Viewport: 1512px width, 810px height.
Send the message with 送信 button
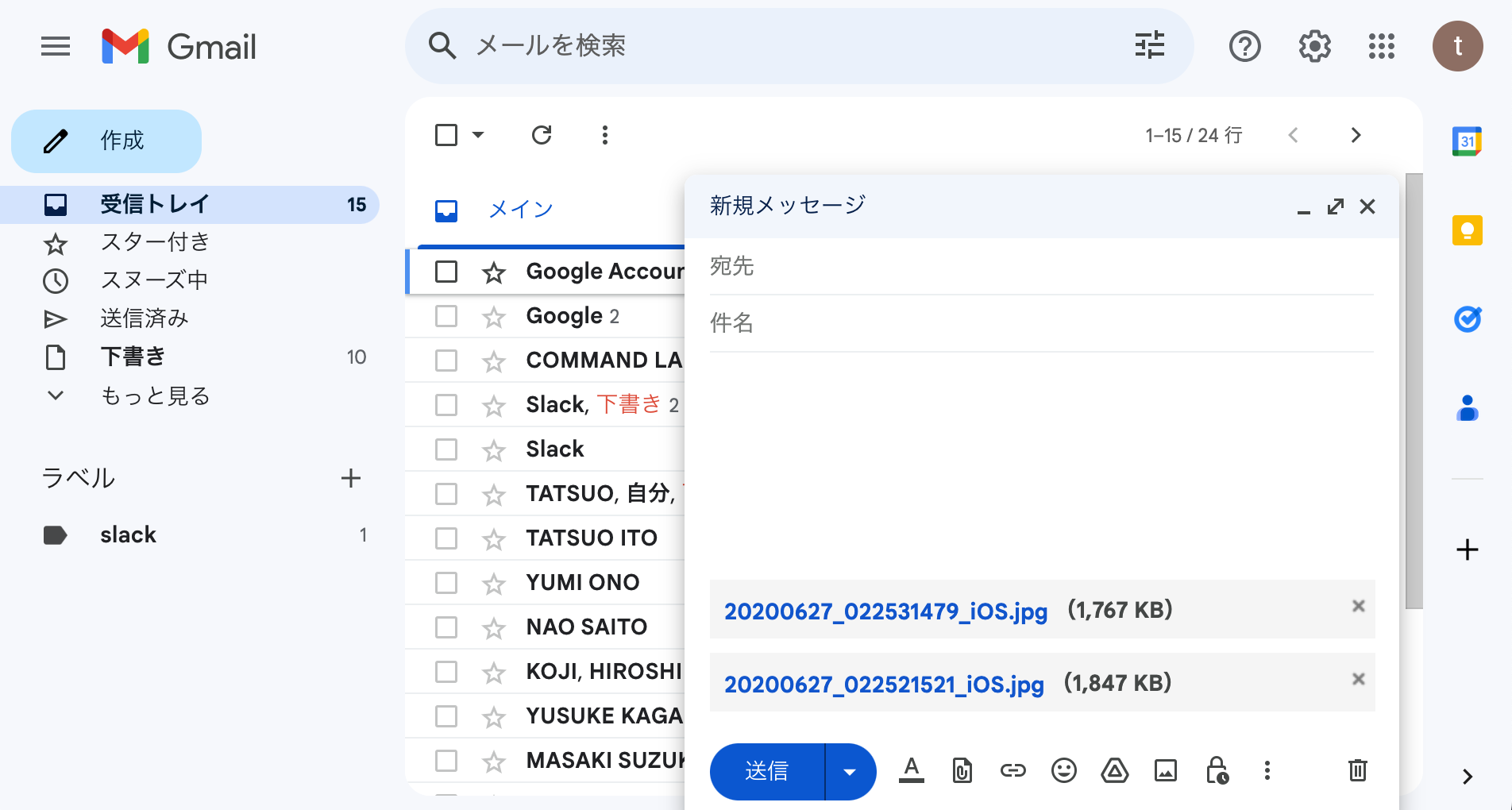click(766, 771)
